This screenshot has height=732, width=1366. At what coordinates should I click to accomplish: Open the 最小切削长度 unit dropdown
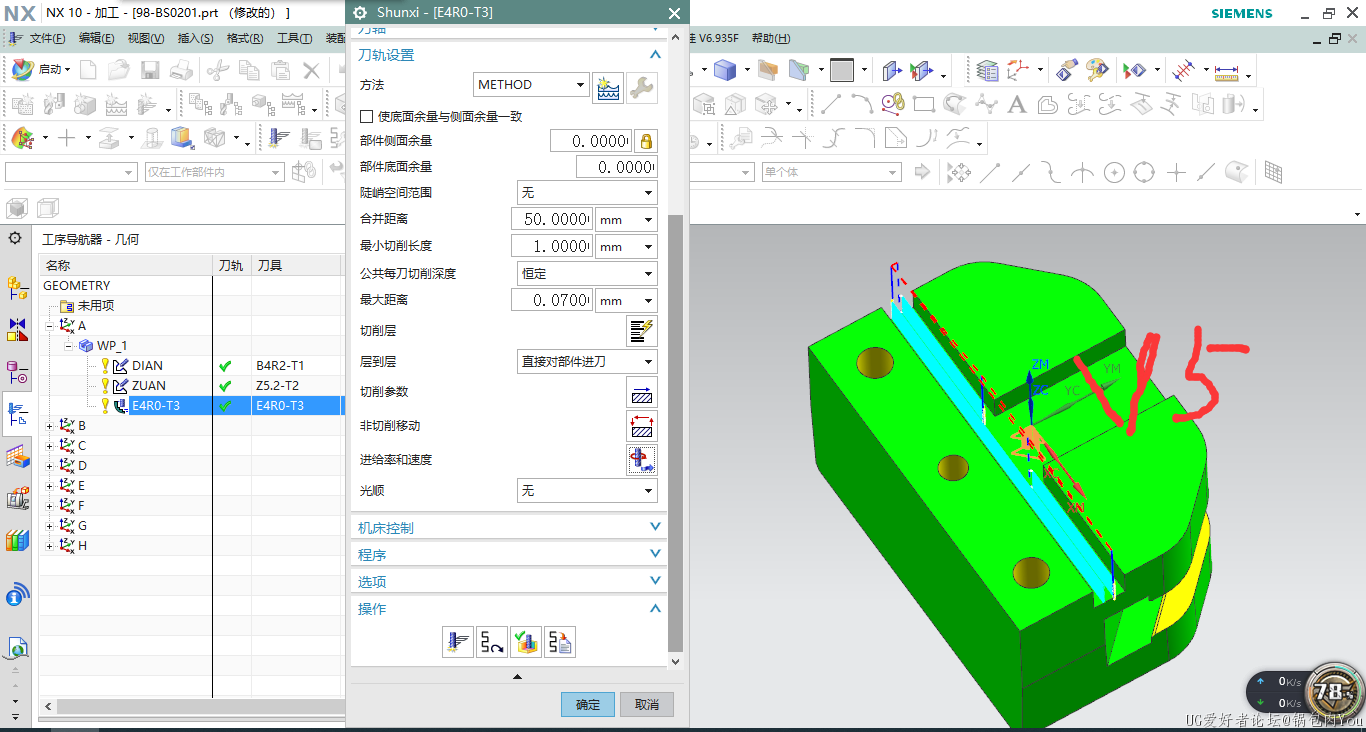coord(626,246)
